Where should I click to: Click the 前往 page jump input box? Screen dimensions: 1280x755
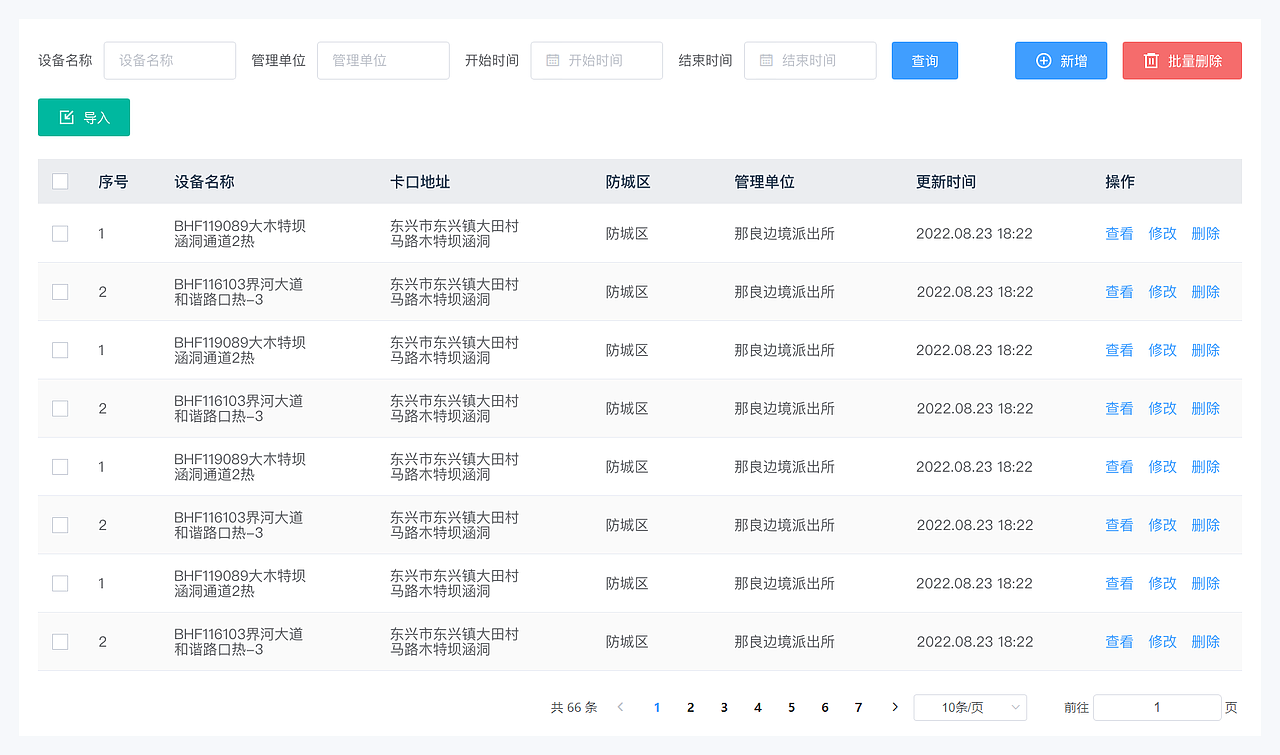click(x=1157, y=707)
